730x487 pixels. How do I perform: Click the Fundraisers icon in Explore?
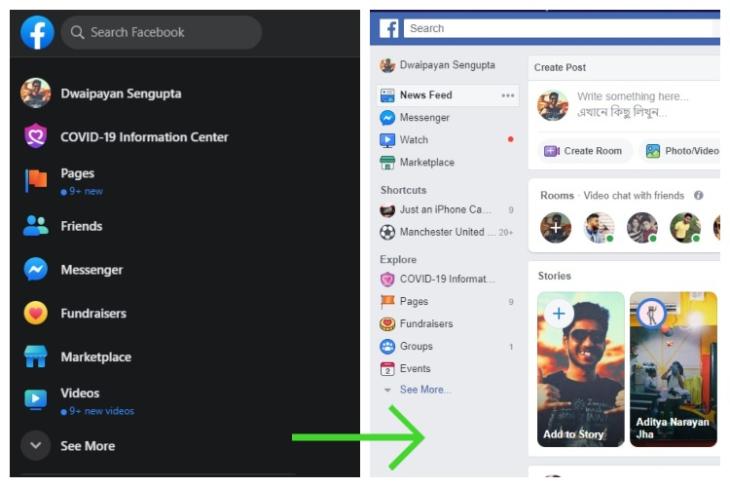tap(387, 324)
